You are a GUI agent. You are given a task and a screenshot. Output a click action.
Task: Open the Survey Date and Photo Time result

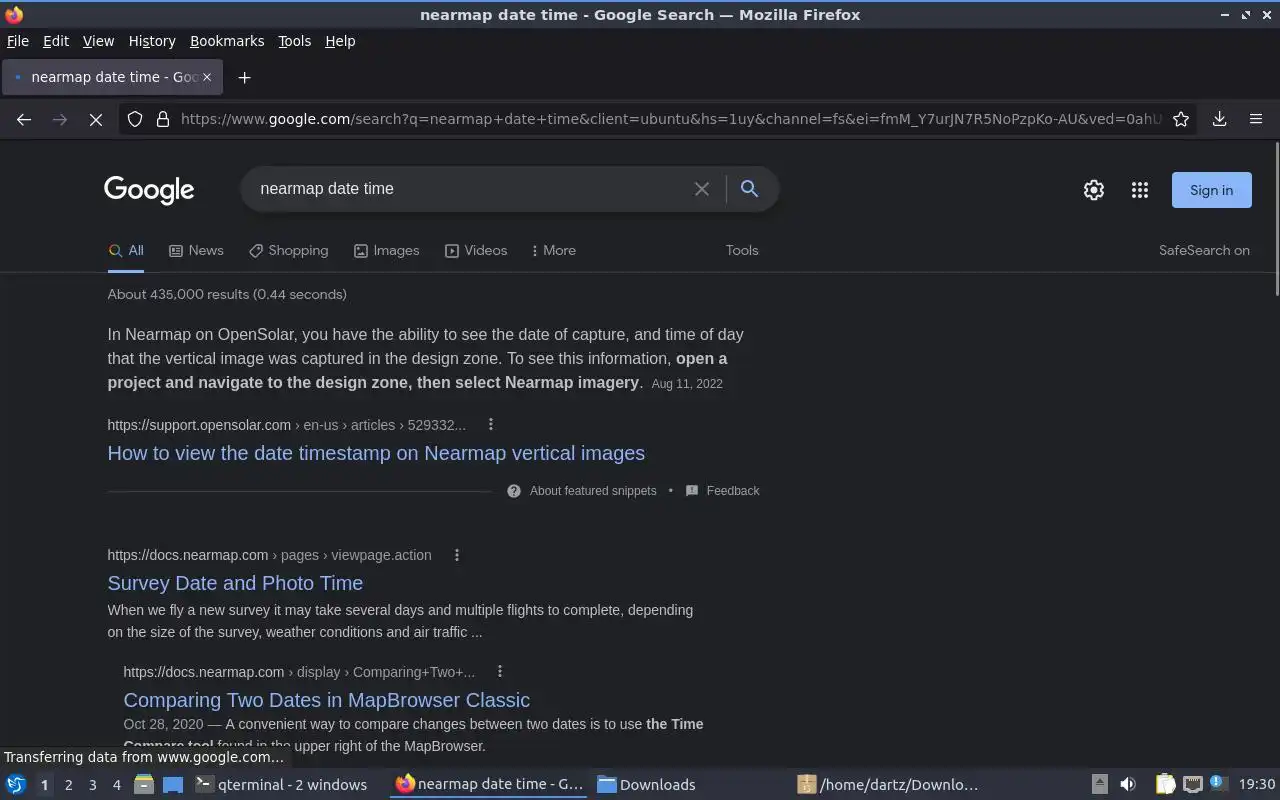point(235,583)
